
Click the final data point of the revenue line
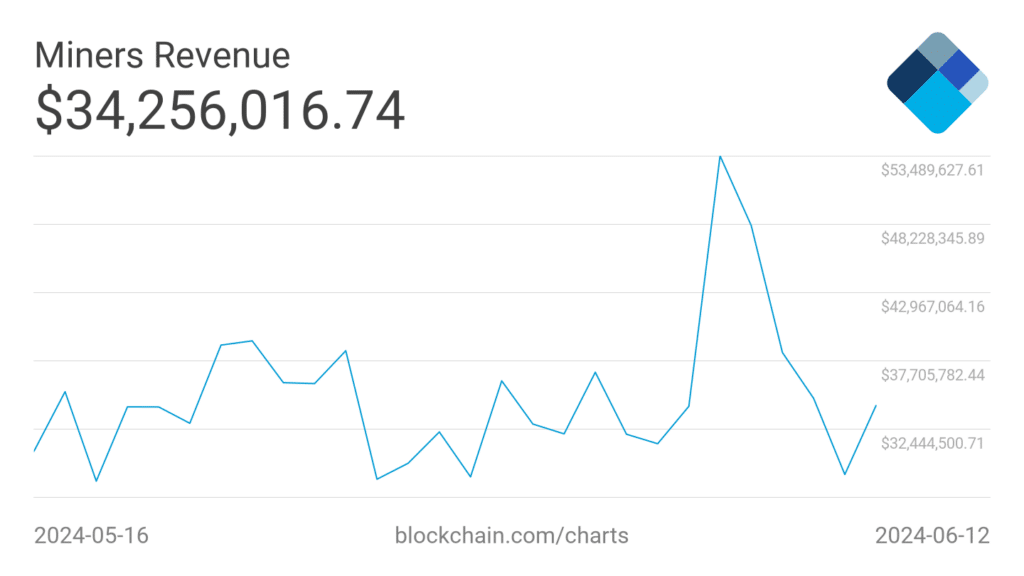[876, 405]
